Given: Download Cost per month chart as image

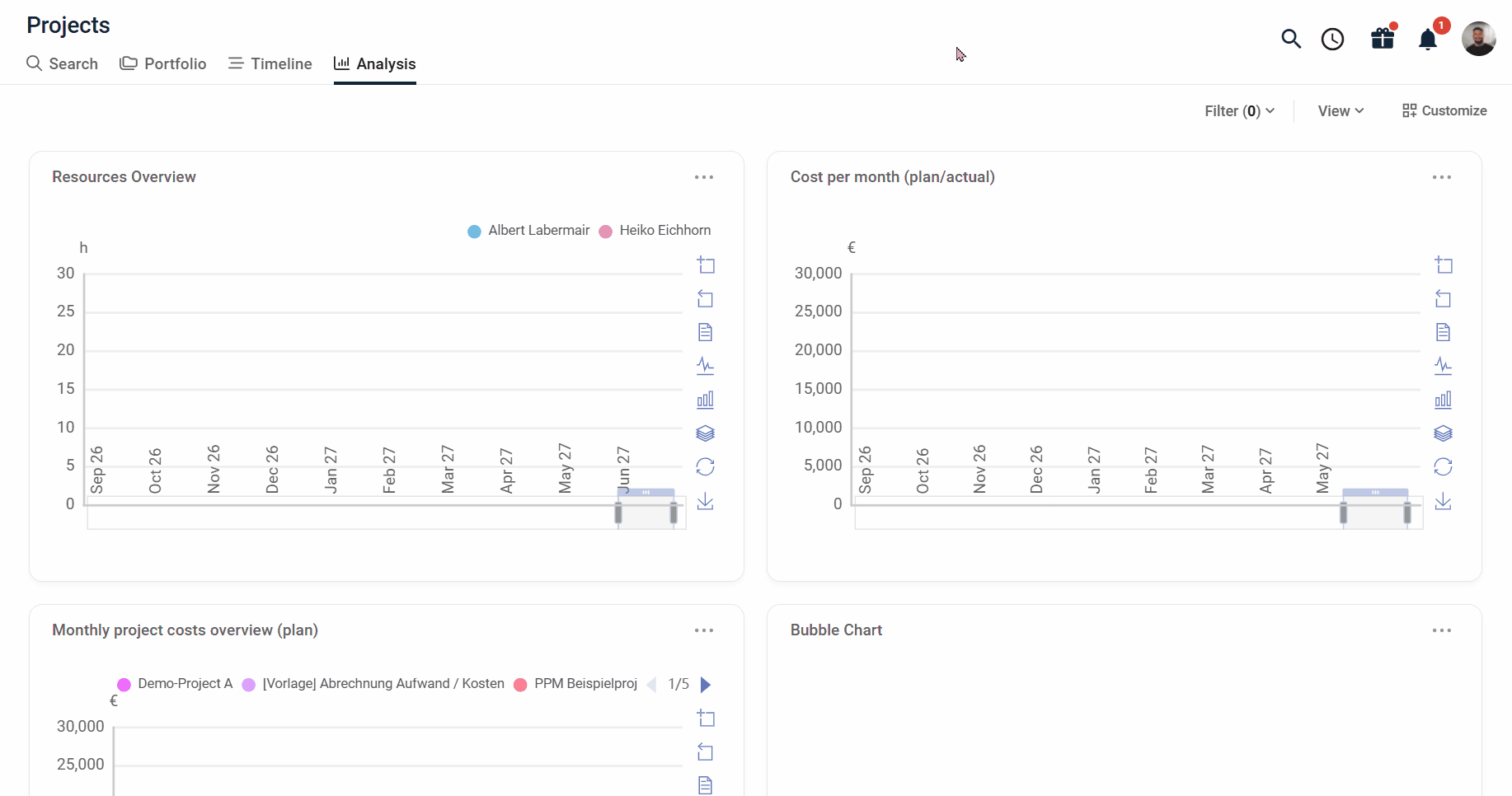Looking at the screenshot, I should [1444, 501].
